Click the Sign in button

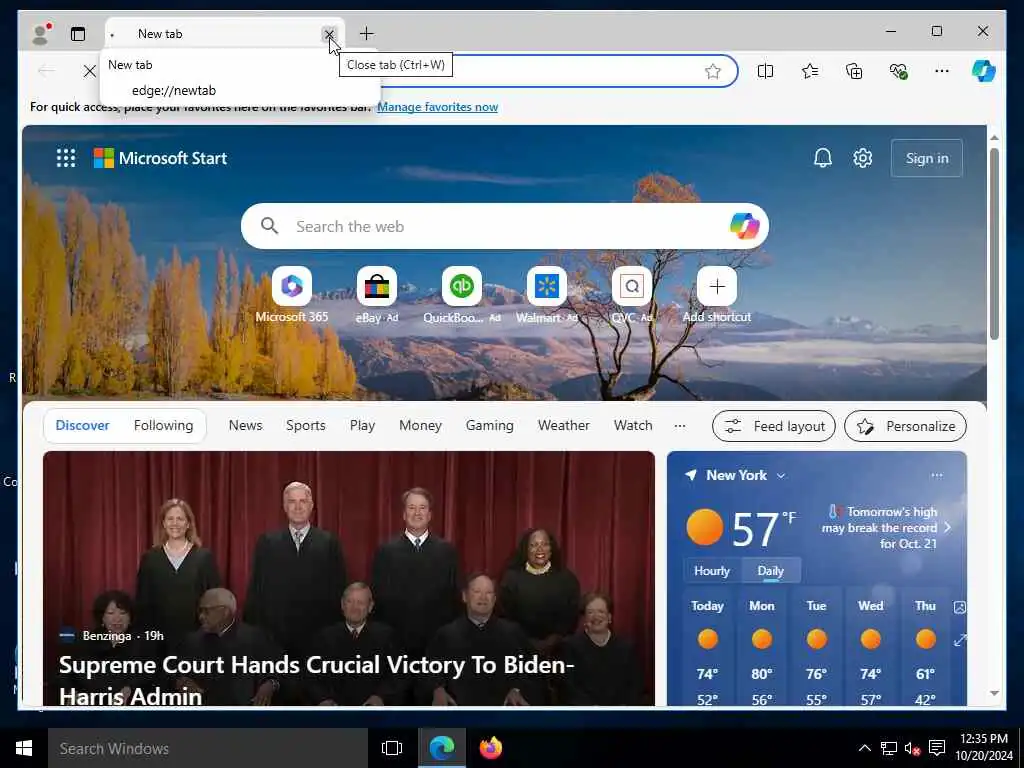[927, 158]
